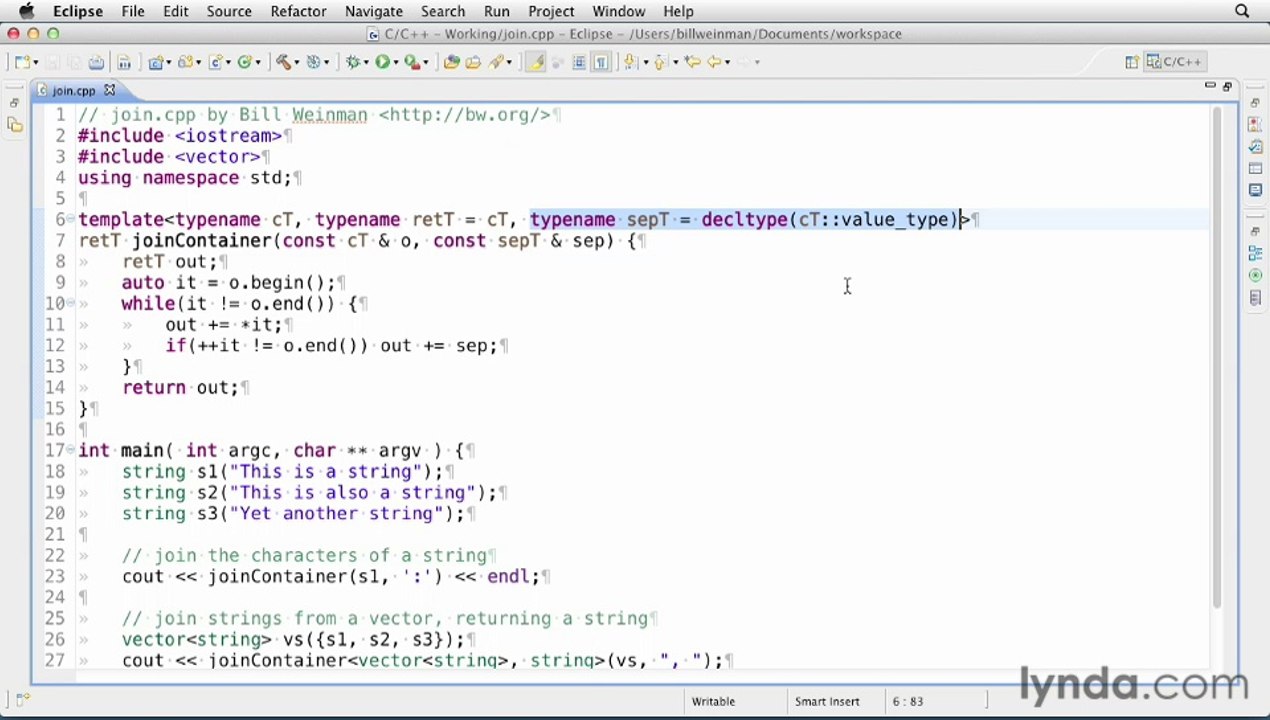Open the Navigate menu
This screenshot has width=1270, height=720.
click(x=374, y=11)
